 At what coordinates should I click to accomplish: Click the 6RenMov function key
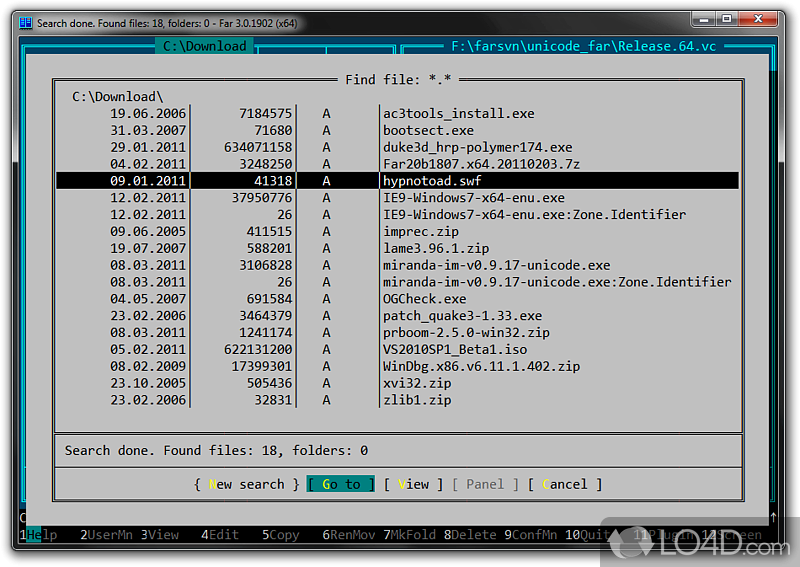coord(351,535)
